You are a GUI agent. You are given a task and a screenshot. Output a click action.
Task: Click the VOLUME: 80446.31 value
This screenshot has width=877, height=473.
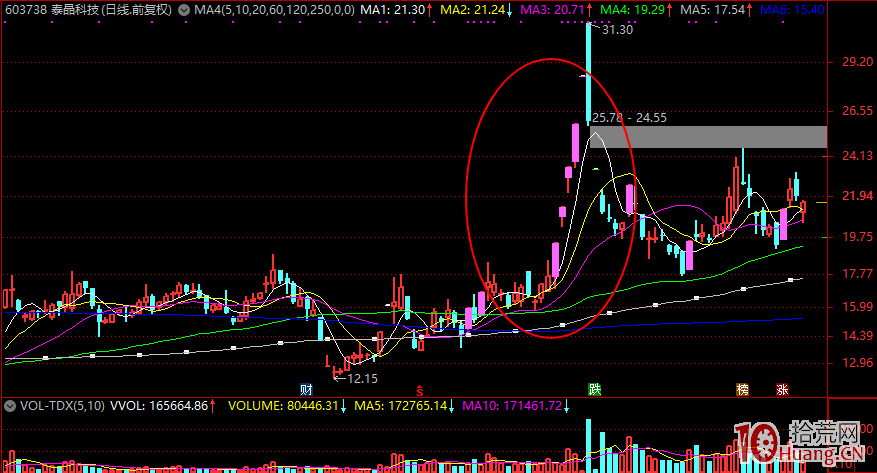283,406
